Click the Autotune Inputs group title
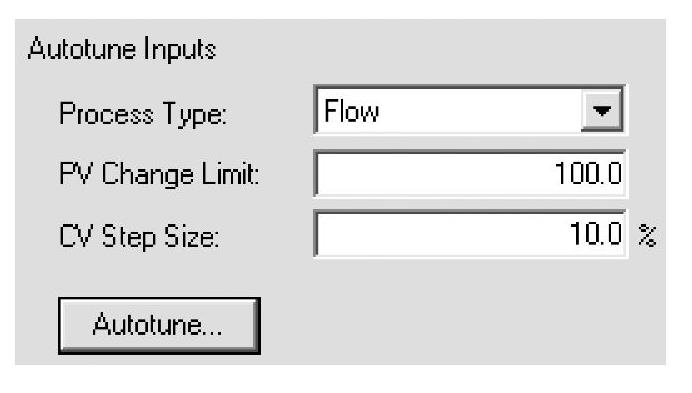692x393 pixels. tap(122, 49)
